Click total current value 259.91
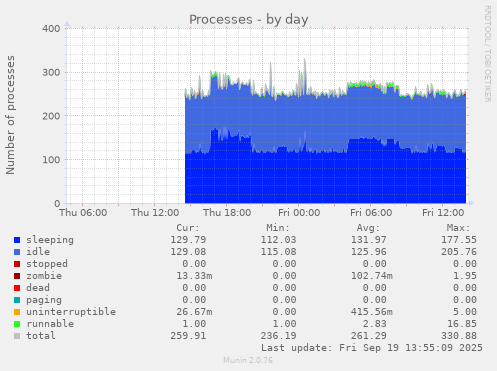This screenshot has height=371, width=497. coord(188,336)
